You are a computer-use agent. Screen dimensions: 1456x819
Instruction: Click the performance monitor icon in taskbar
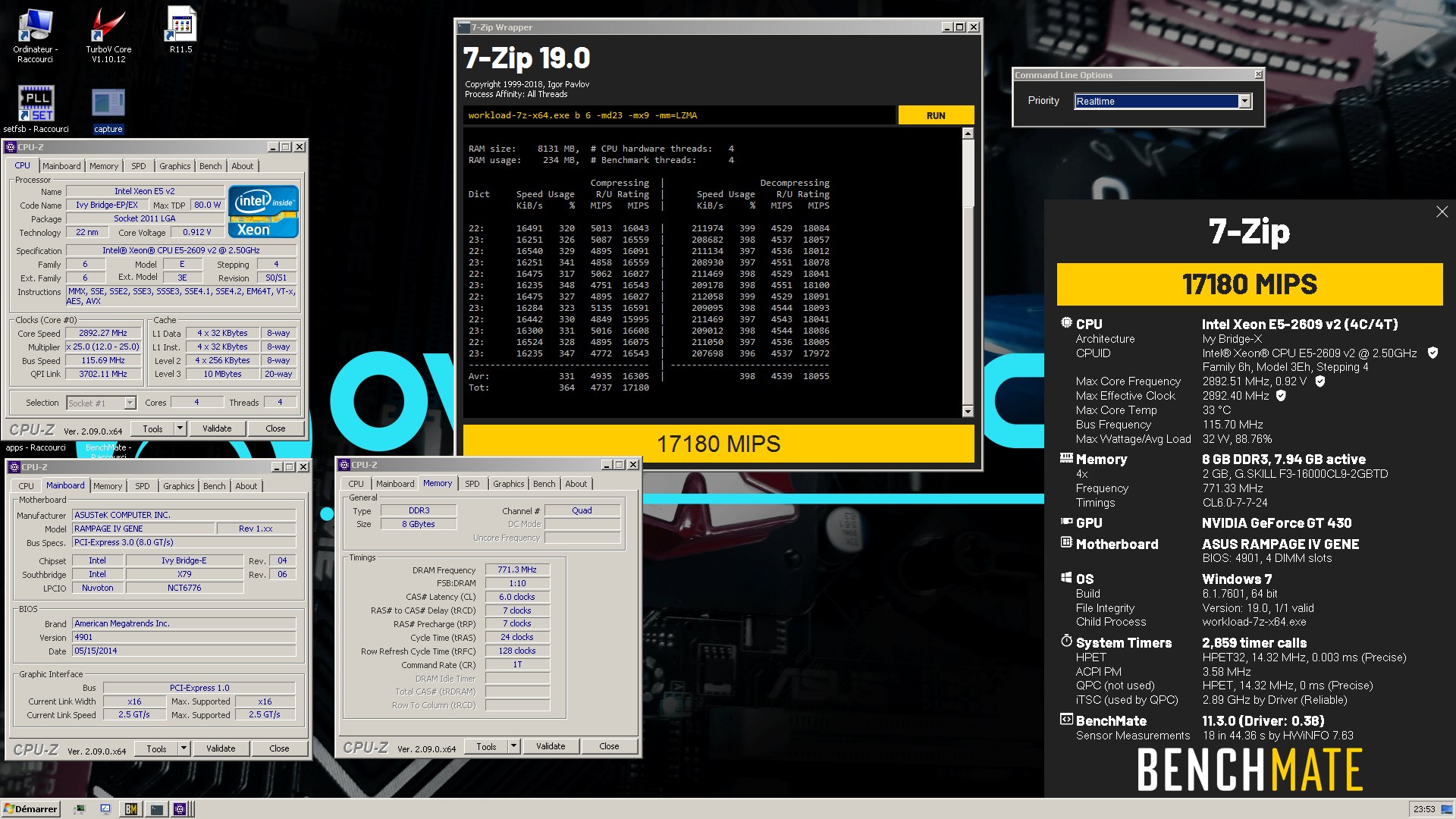79,809
